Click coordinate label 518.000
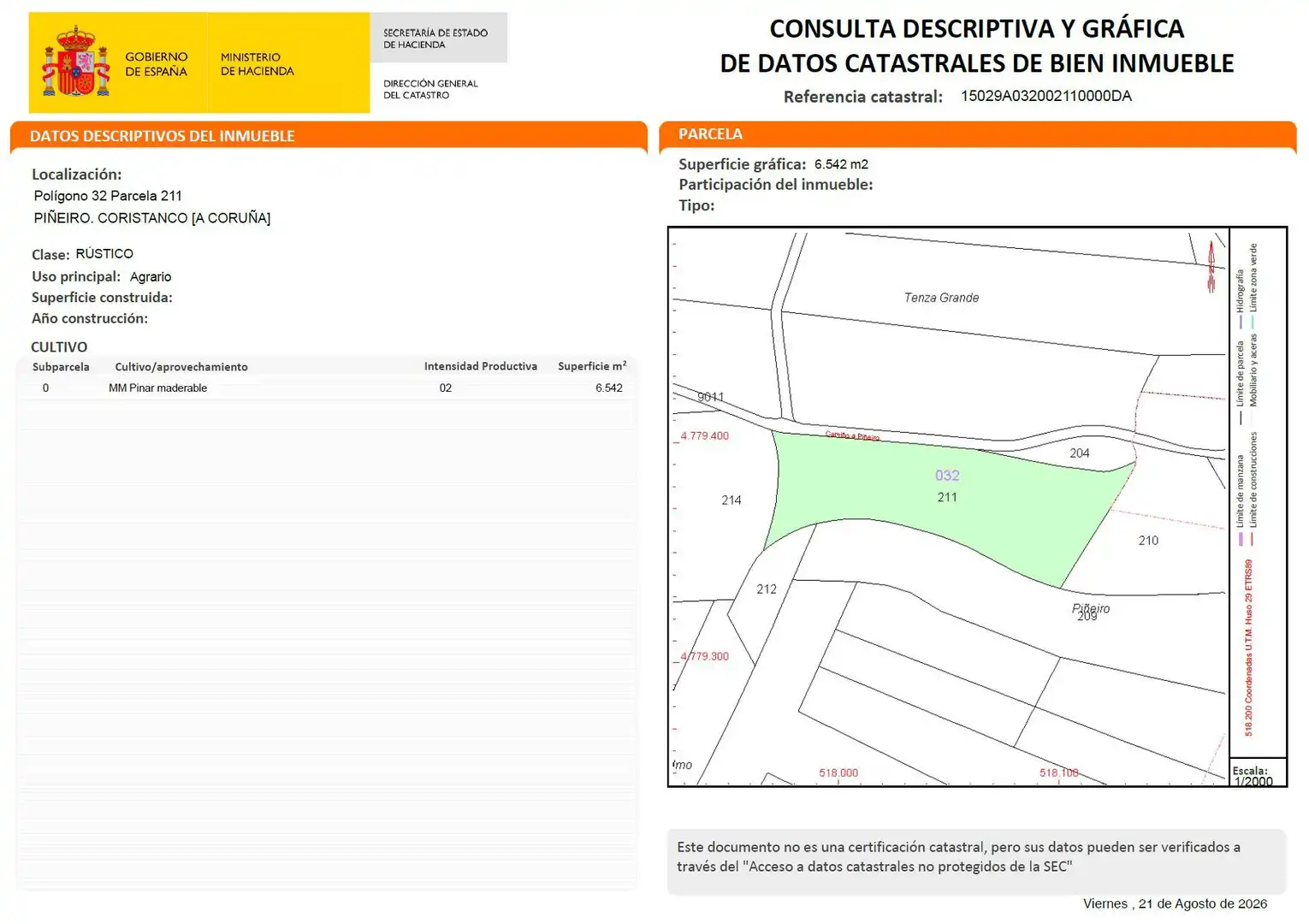1309x924 pixels. pos(838,773)
